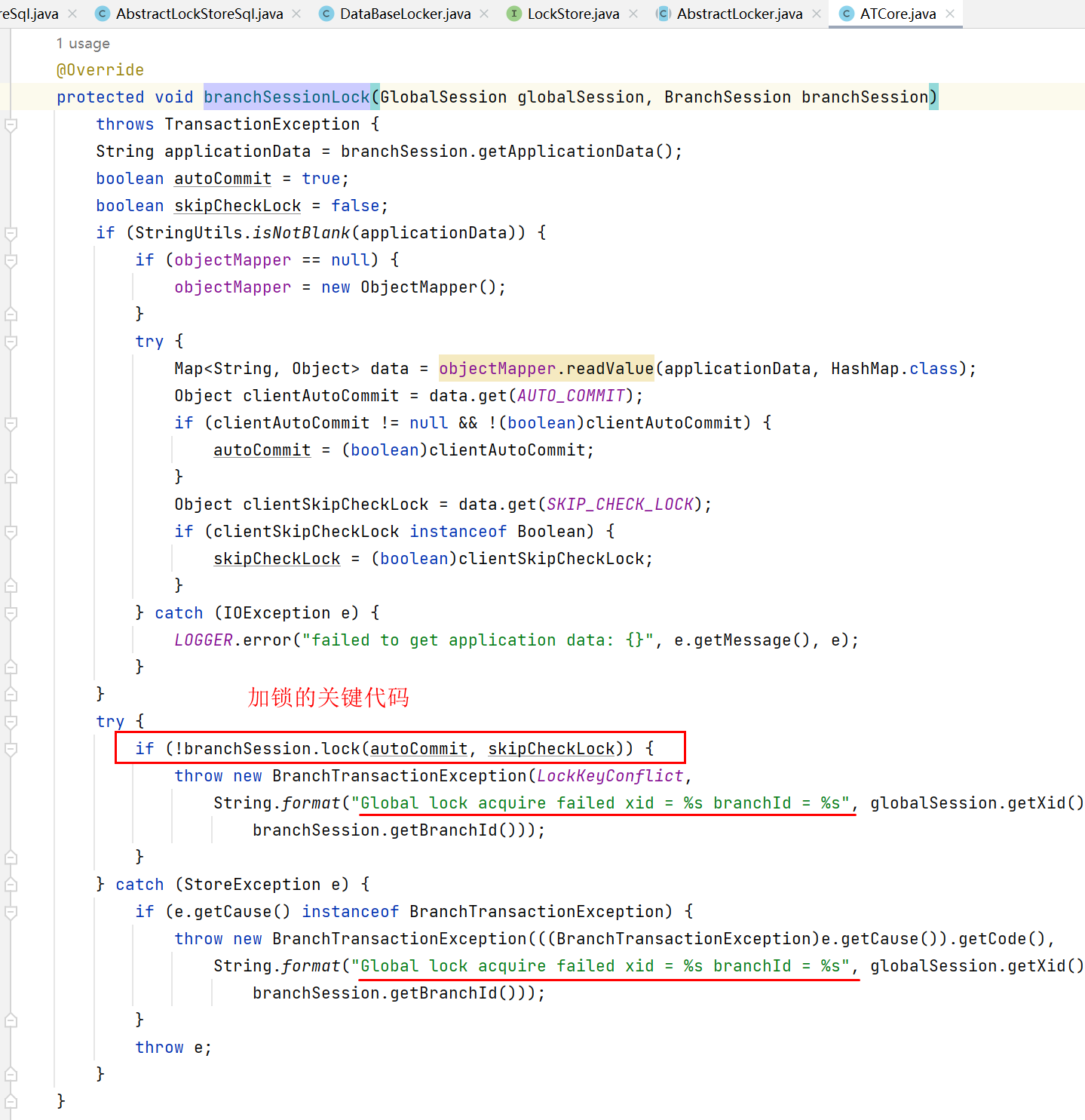Click the 'throw e;' statement
The height and width of the screenshot is (1120, 1085).
(x=173, y=1048)
